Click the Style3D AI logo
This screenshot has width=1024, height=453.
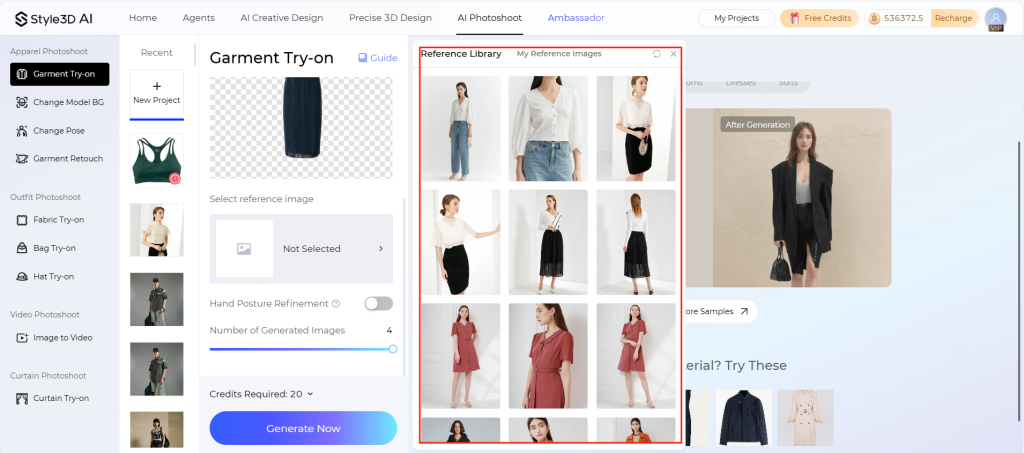54,18
